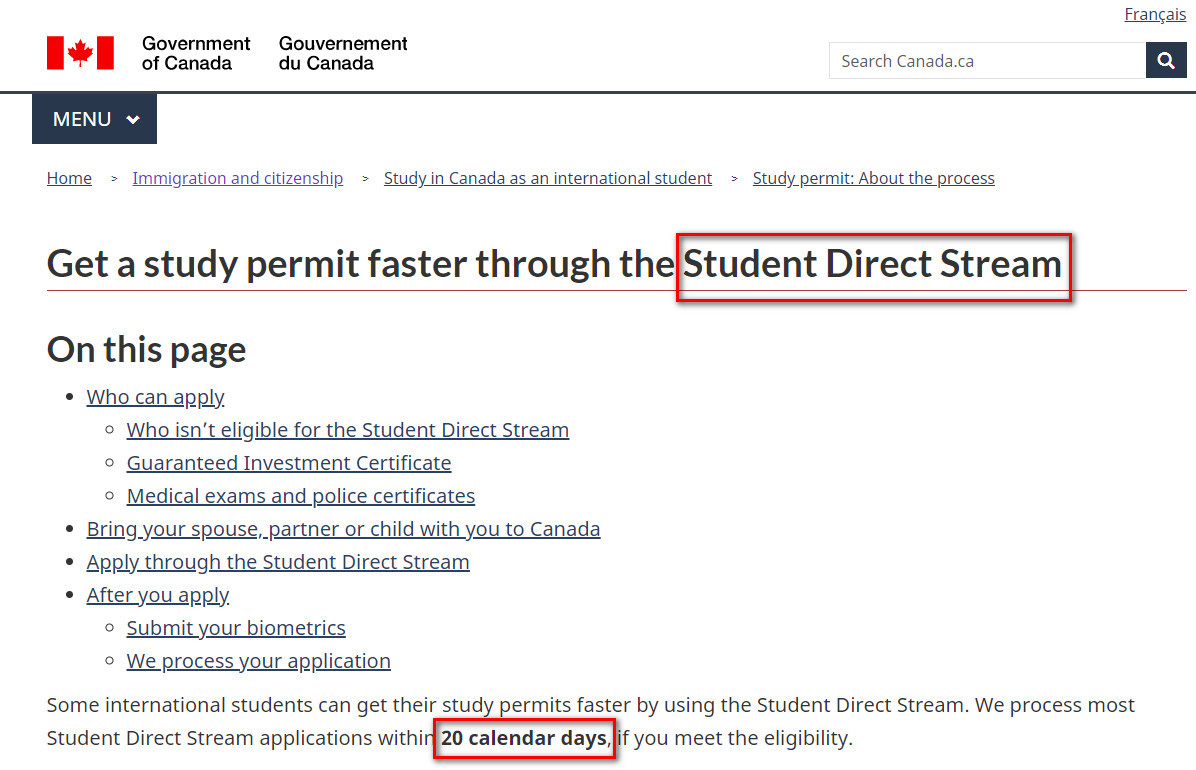Open Medical exams and police certificates
Image resolution: width=1196 pixels, height=770 pixels.
tap(301, 495)
